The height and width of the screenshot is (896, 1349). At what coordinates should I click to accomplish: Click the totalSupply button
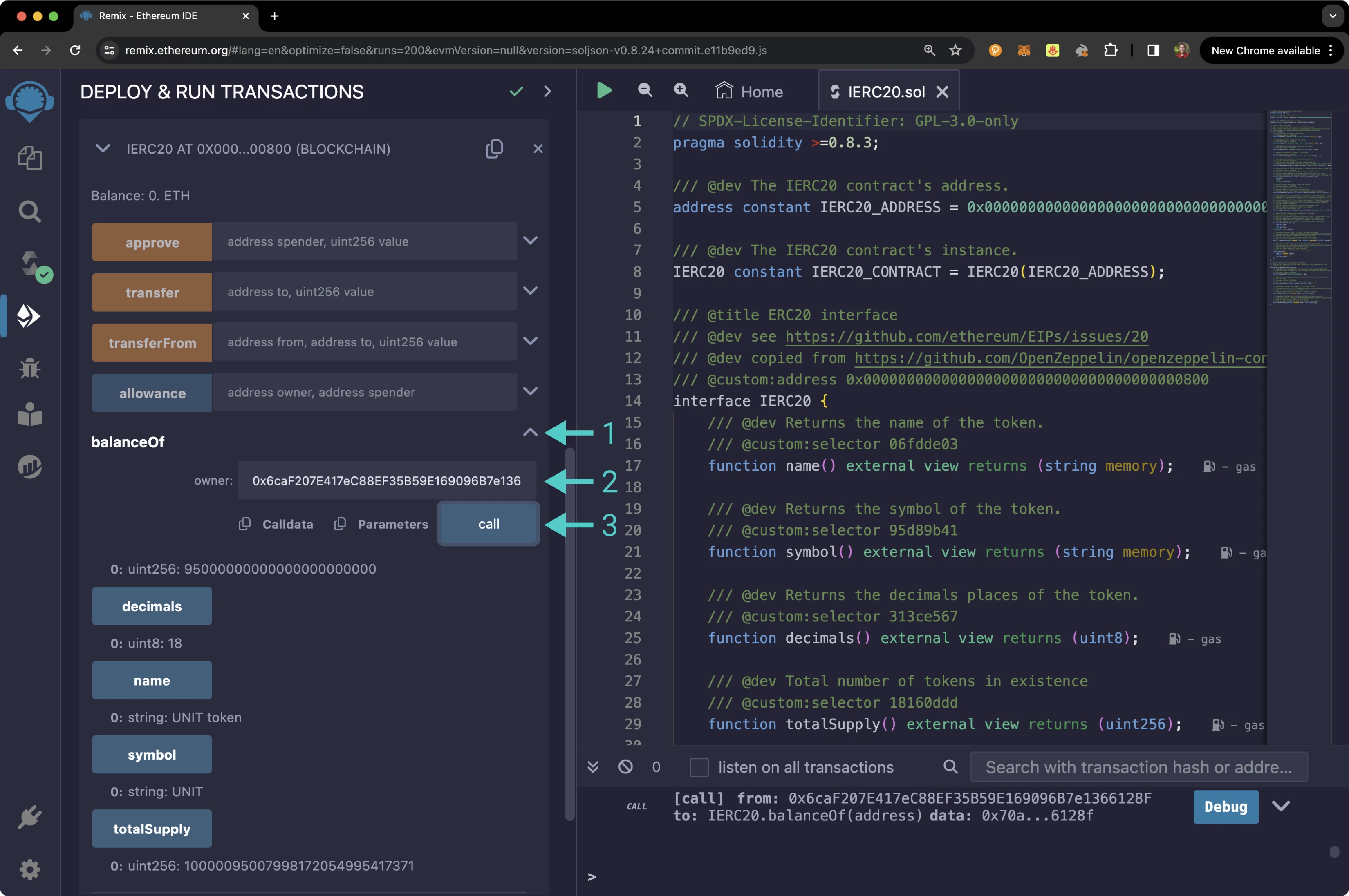point(152,829)
